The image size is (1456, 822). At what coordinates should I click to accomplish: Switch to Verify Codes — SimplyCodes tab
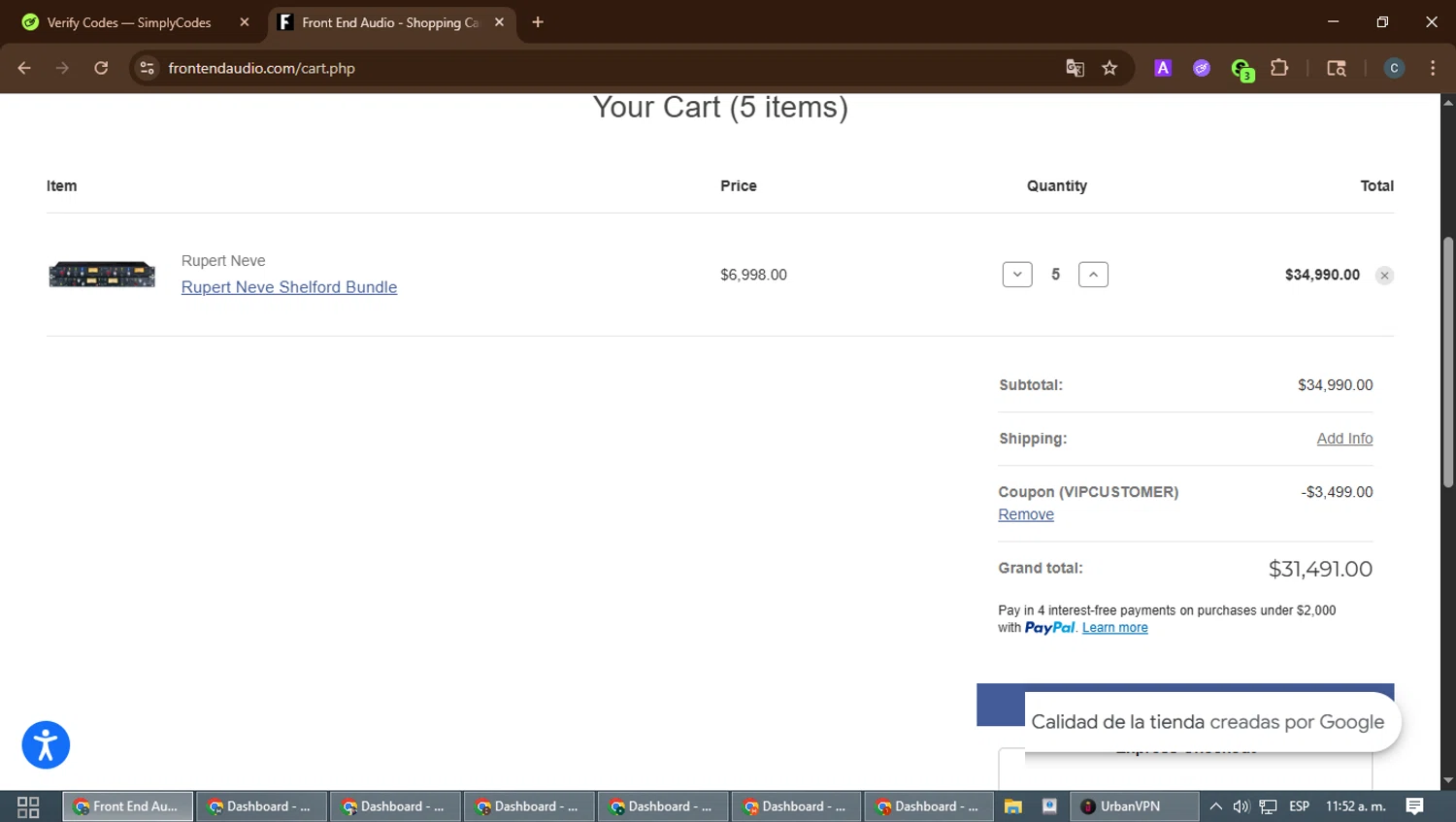(x=129, y=22)
